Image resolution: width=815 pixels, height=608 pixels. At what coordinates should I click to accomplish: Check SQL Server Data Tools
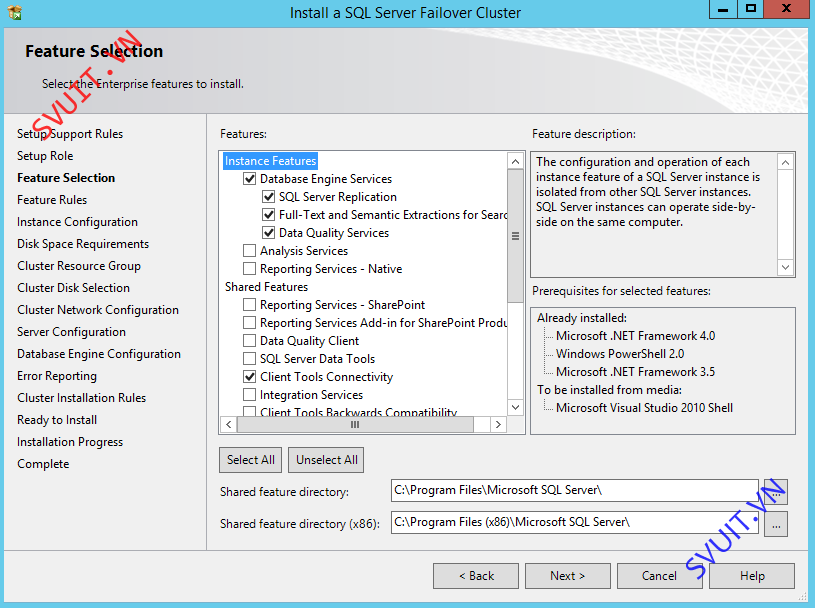tap(249, 359)
